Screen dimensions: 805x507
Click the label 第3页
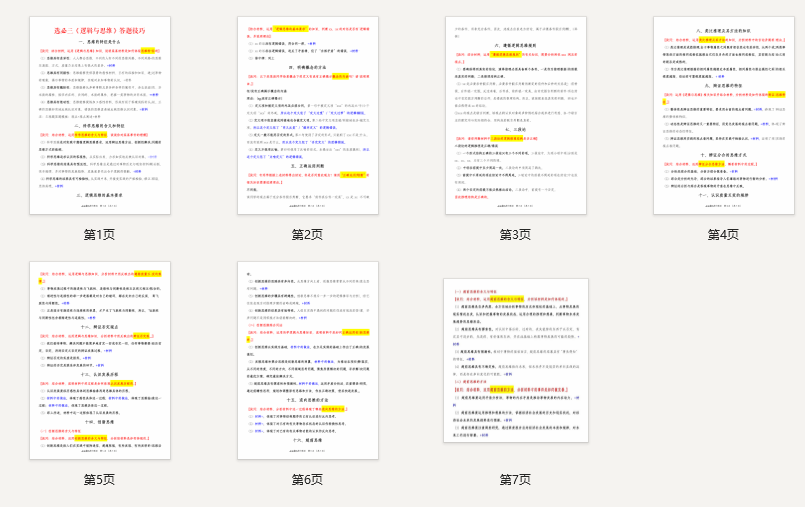pyautogui.click(x=515, y=235)
